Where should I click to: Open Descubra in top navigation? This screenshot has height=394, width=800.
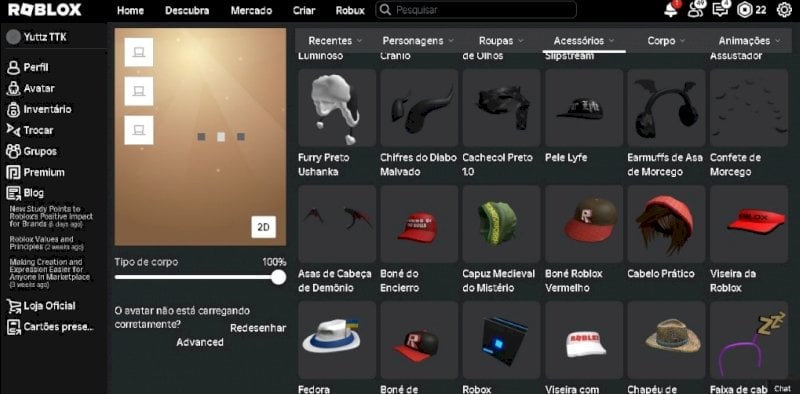click(x=187, y=10)
